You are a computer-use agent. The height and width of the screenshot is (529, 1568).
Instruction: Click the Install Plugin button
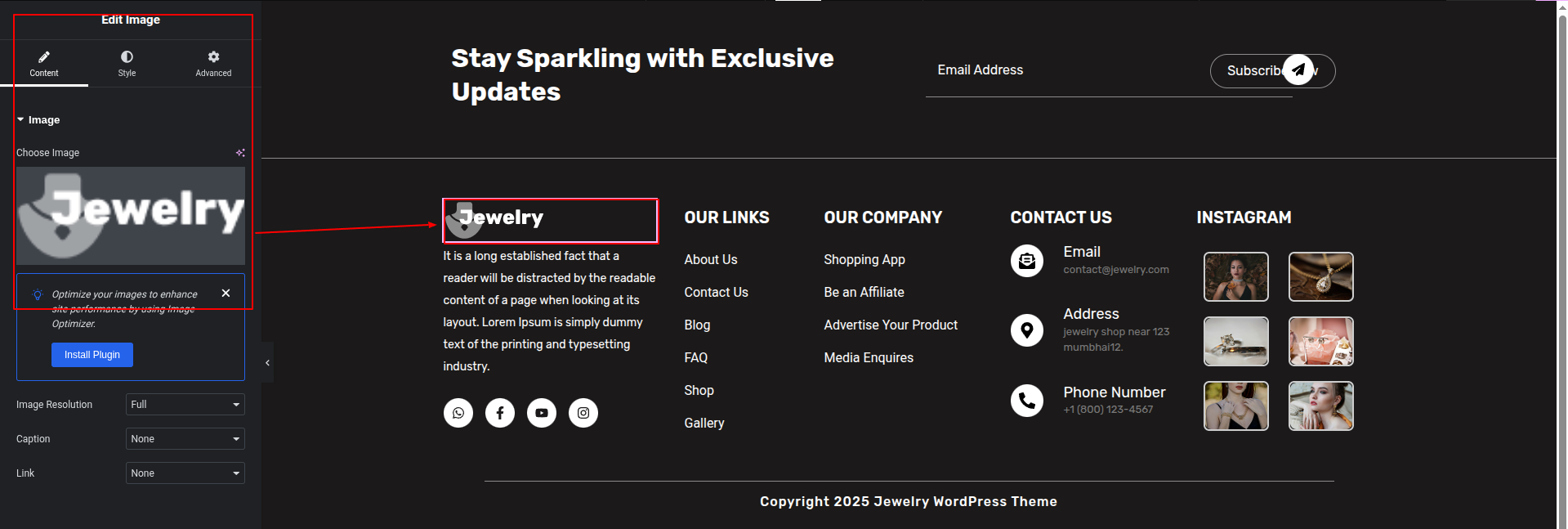(x=92, y=355)
